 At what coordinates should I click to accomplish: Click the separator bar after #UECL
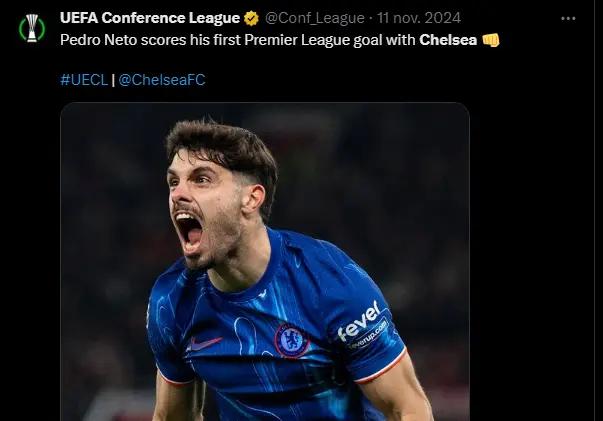[112, 79]
